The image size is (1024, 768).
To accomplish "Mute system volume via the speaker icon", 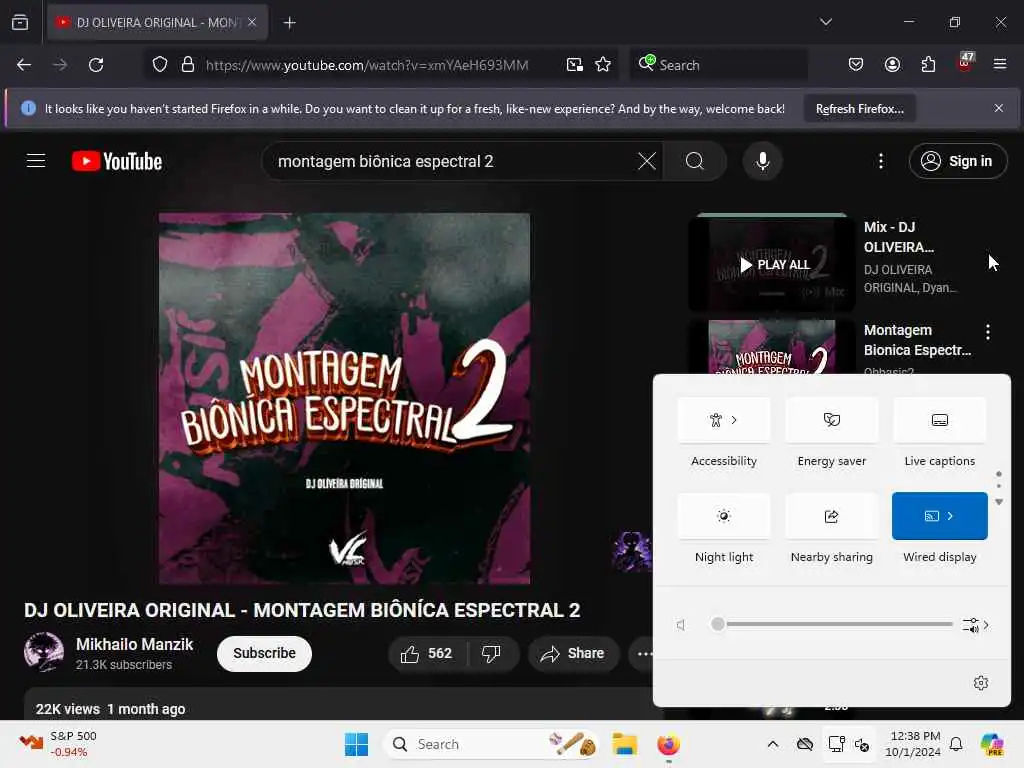I will click(x=682, y=625).
